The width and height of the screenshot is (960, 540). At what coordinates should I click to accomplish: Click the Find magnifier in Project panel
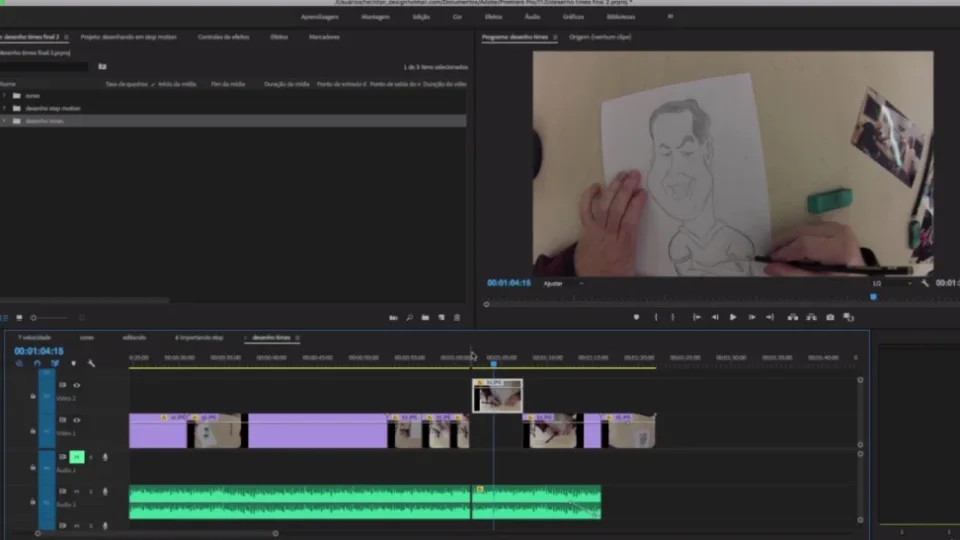point(409,318)
